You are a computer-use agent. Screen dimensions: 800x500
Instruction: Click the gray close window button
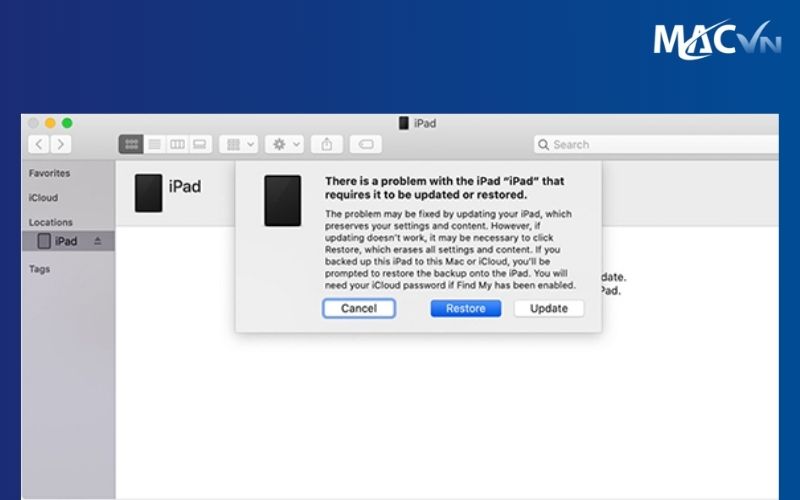click(x=33, y=123)
